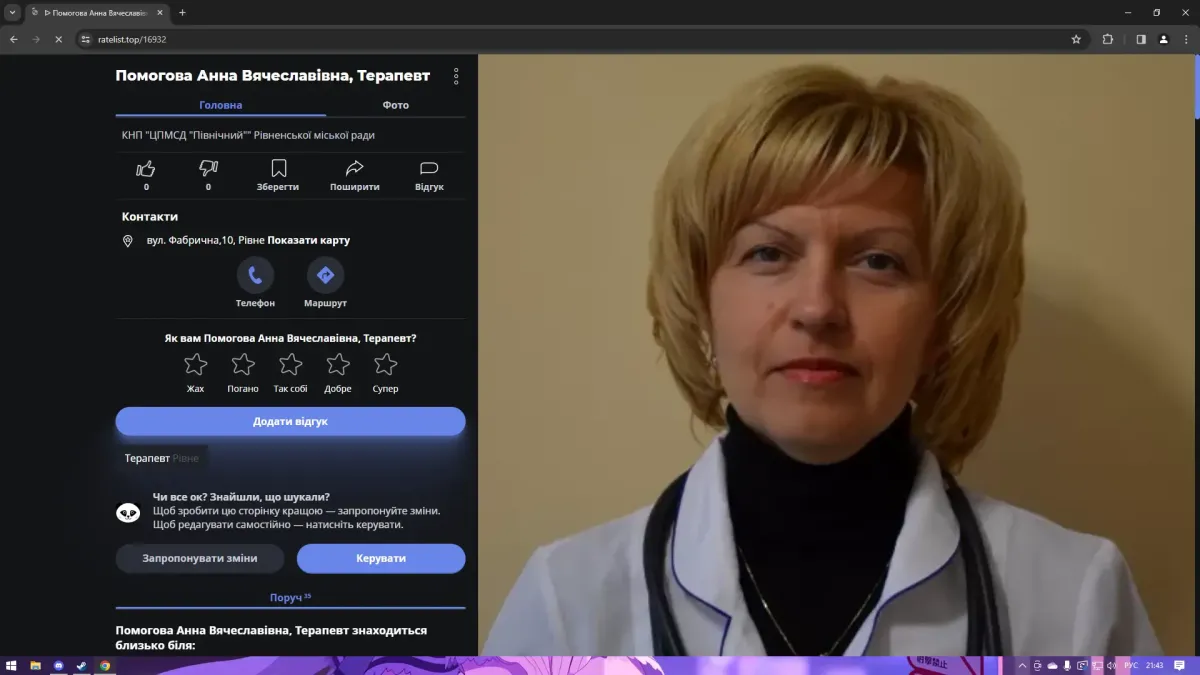The image size is (1200, 675).
Task: Rate three stars labeled Так собі
Action: tap(290, 364)
